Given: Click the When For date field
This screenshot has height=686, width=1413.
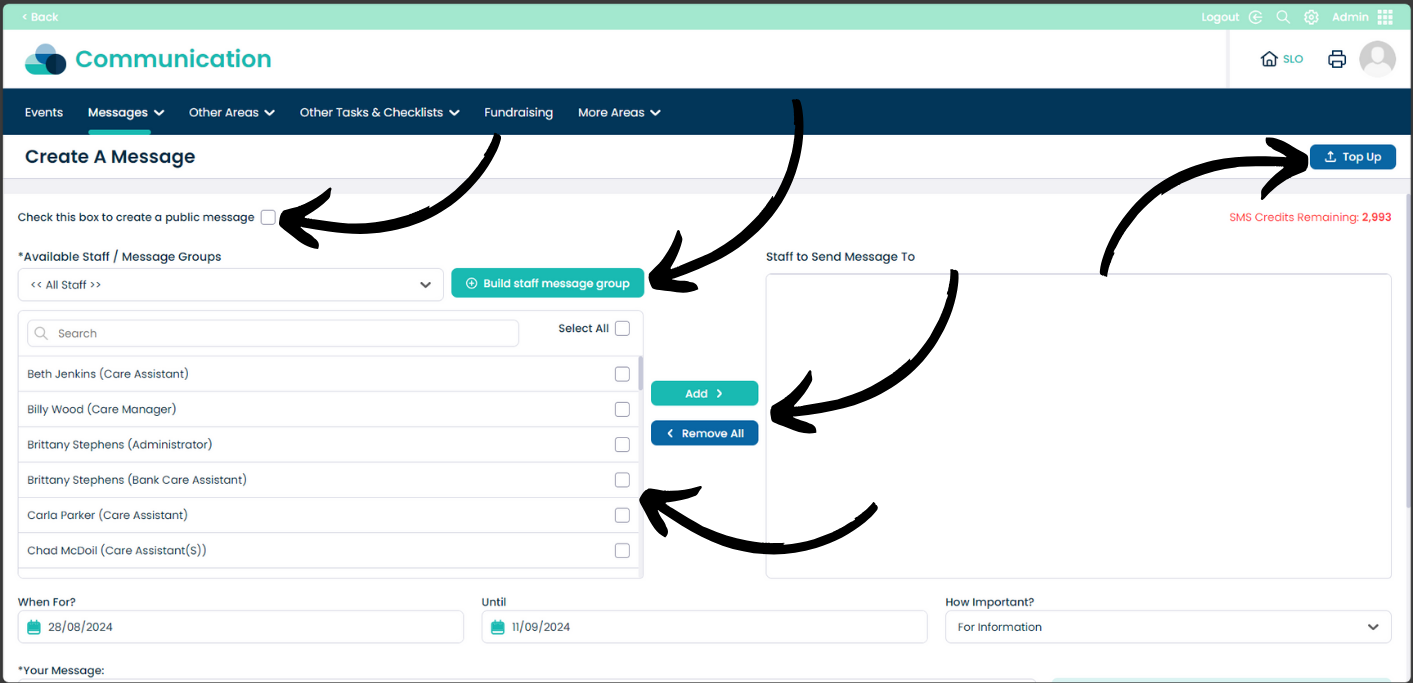Looking at the screenshot, I should coord(241,627).
